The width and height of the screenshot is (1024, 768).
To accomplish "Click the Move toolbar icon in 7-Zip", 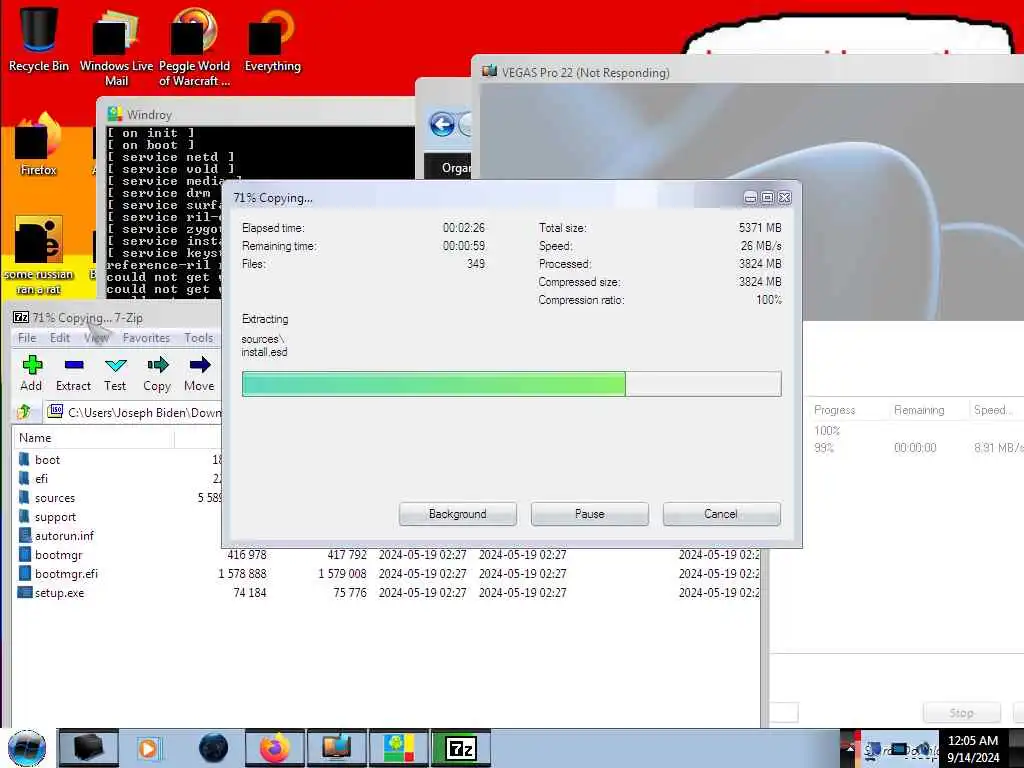I will coord(199,373).
